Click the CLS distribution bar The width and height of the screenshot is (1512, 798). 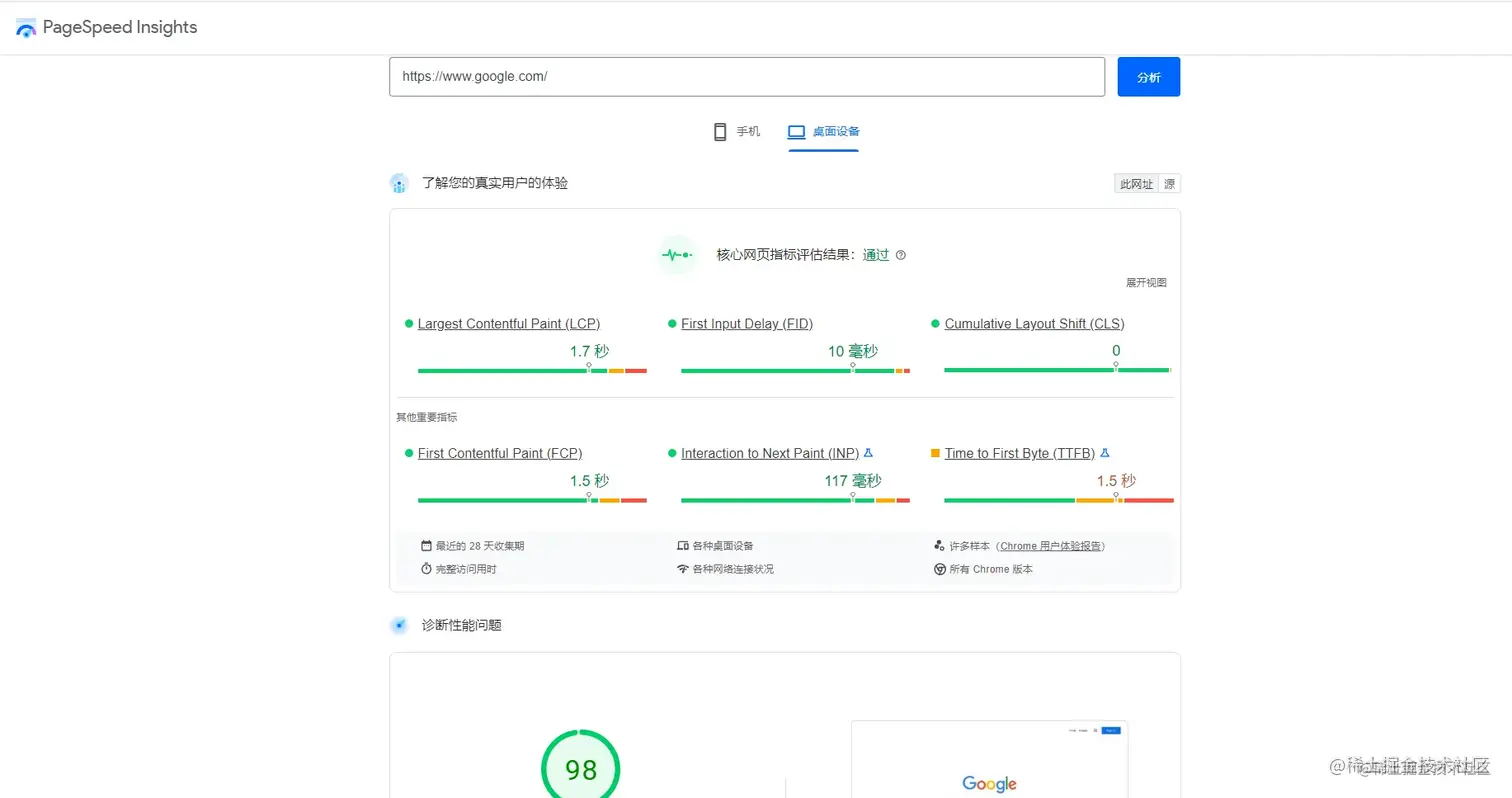[x=1057, y=370]
